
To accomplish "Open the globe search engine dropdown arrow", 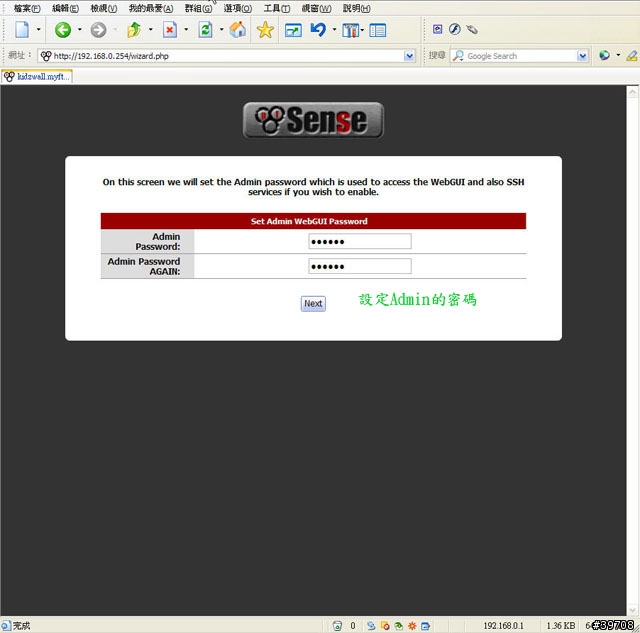I will (x=618, y=55).
